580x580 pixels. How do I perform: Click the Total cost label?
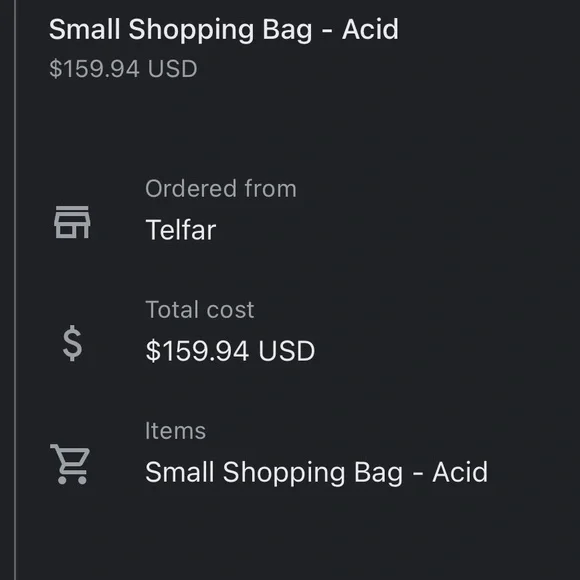tap(200, 310)
